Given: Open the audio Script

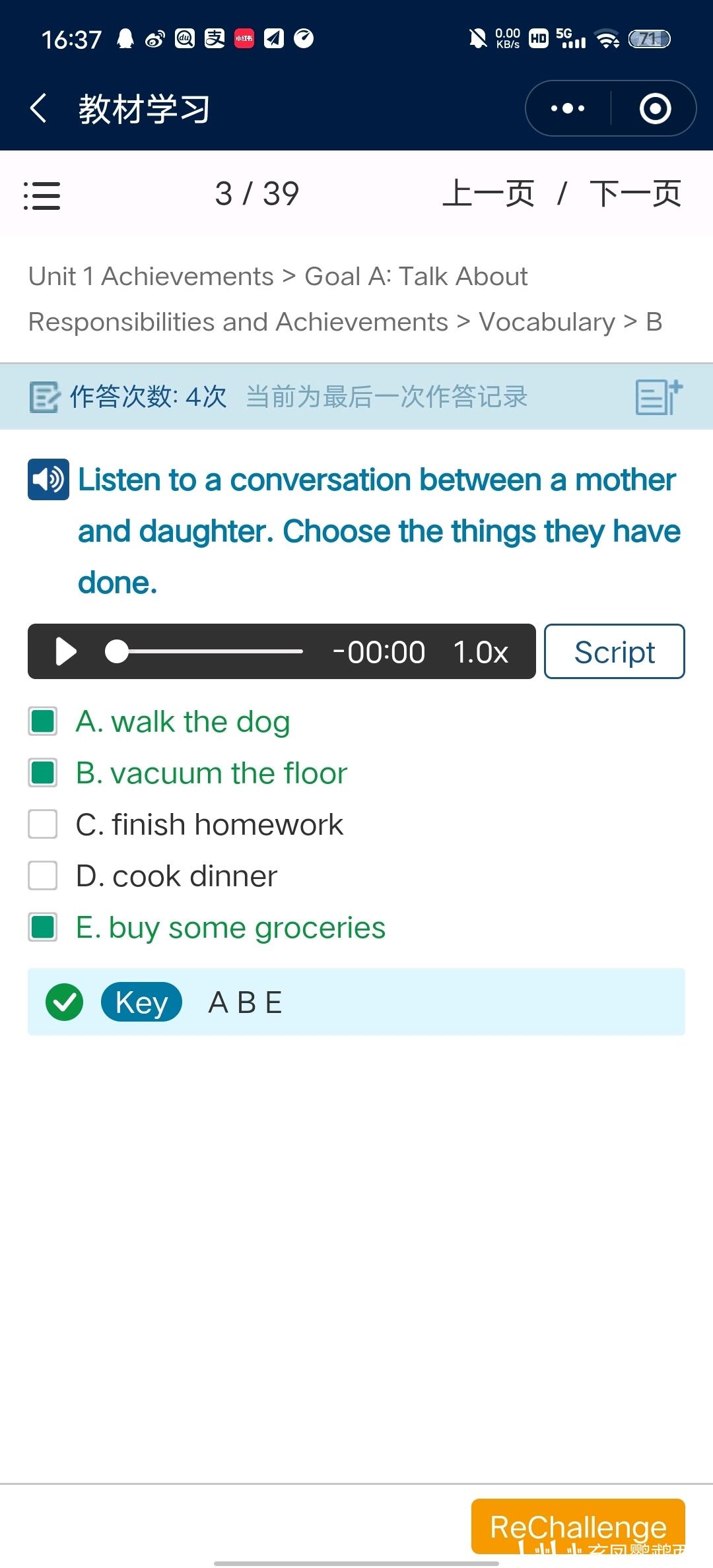Looking at the screenshot, I should pos(614,652).
